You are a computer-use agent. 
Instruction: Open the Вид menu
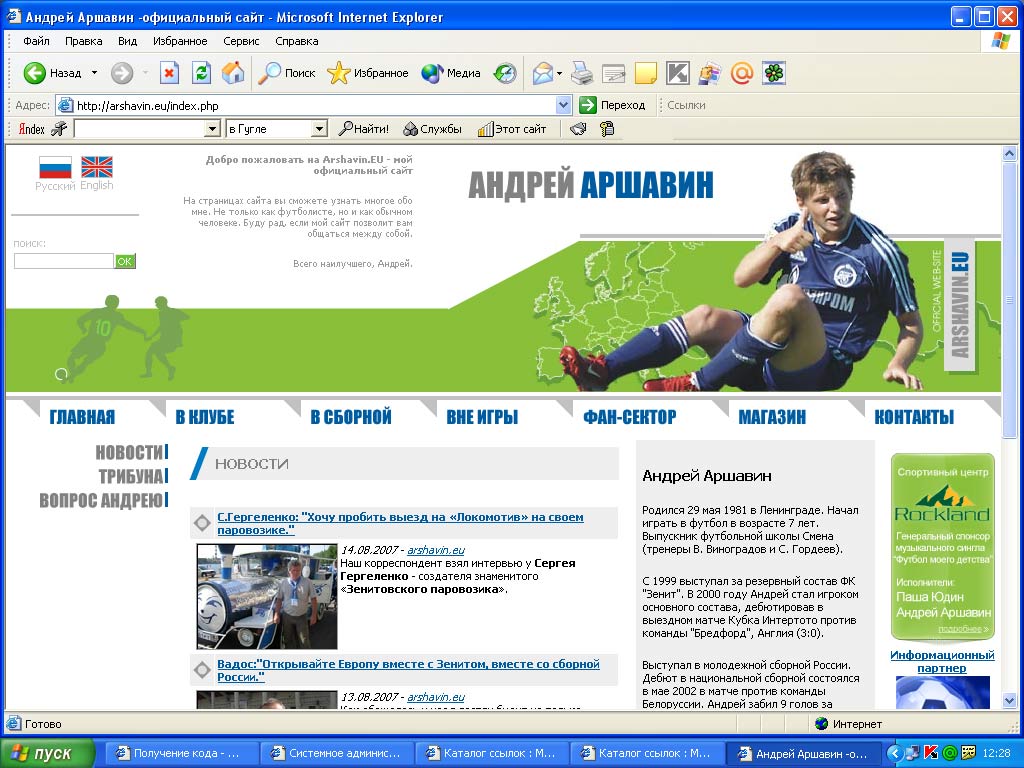[x=127, y=41]
